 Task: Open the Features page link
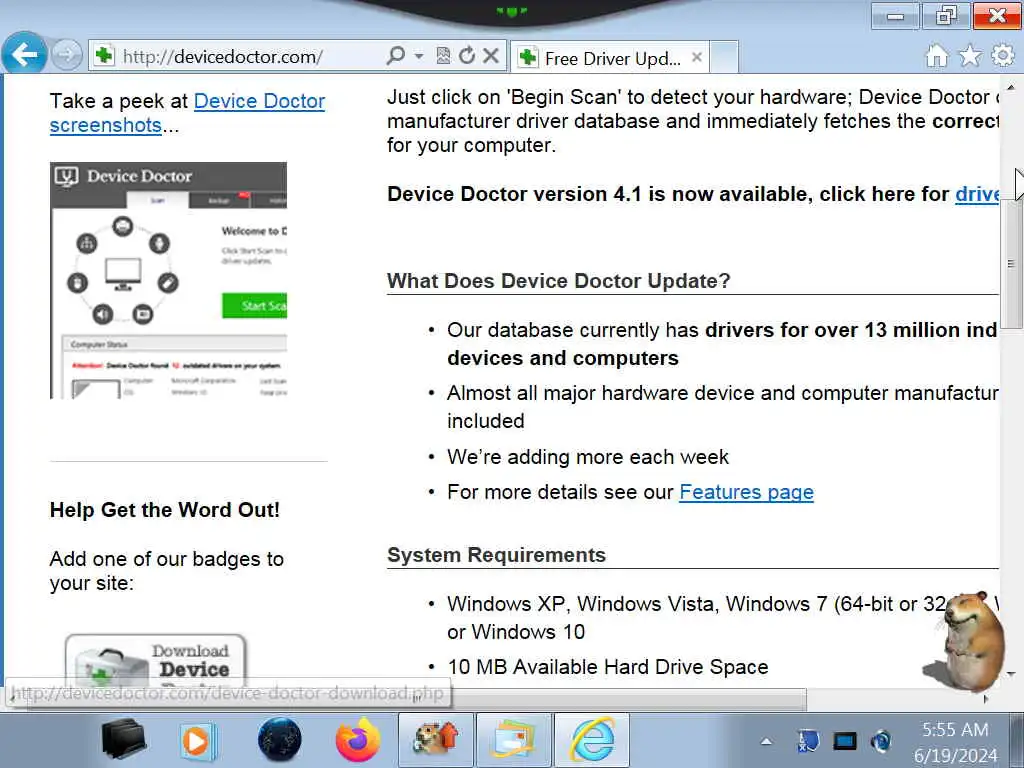(x=746, y=492)
